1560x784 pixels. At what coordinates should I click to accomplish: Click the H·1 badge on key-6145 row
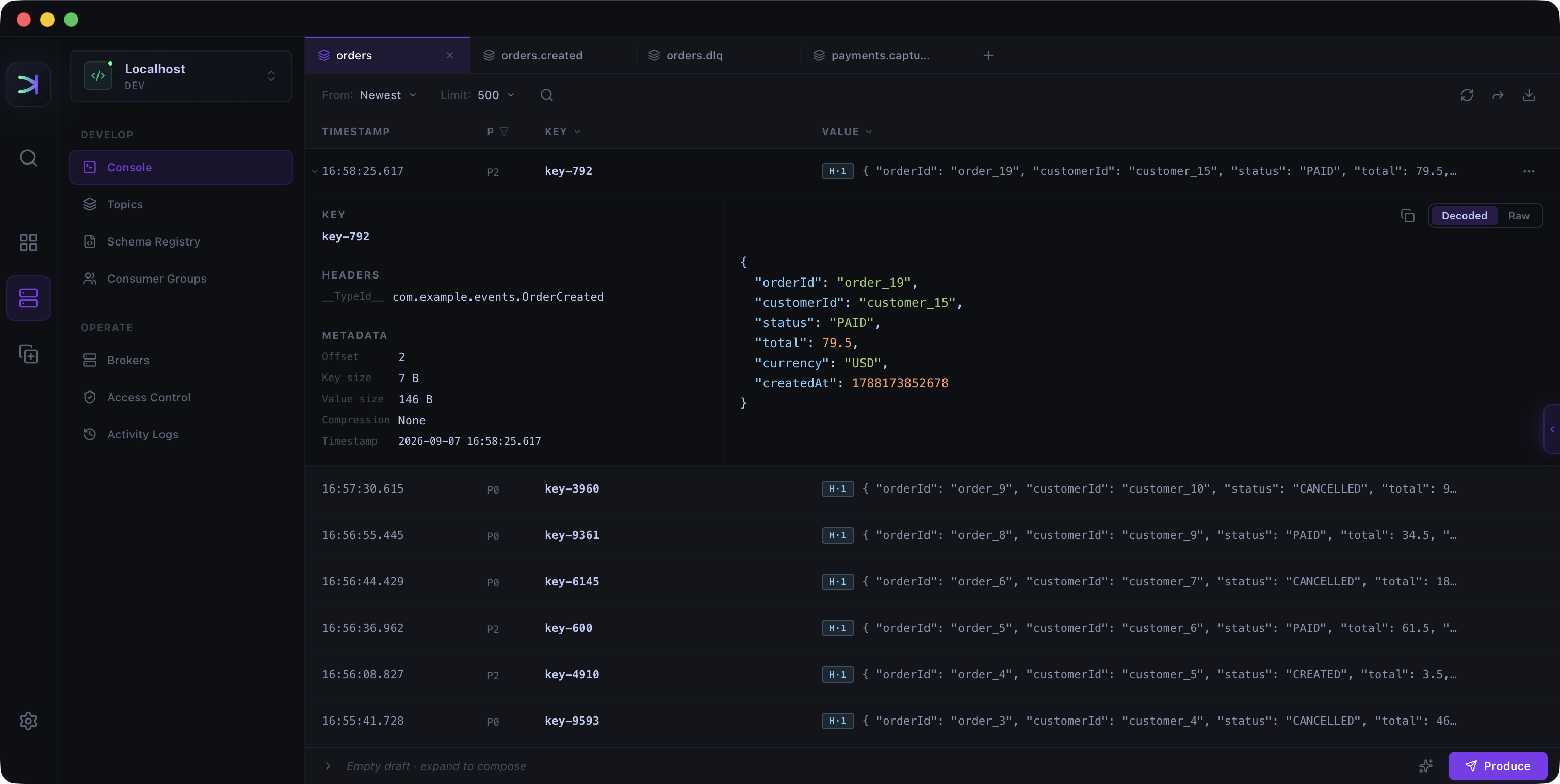click(838, 582)
